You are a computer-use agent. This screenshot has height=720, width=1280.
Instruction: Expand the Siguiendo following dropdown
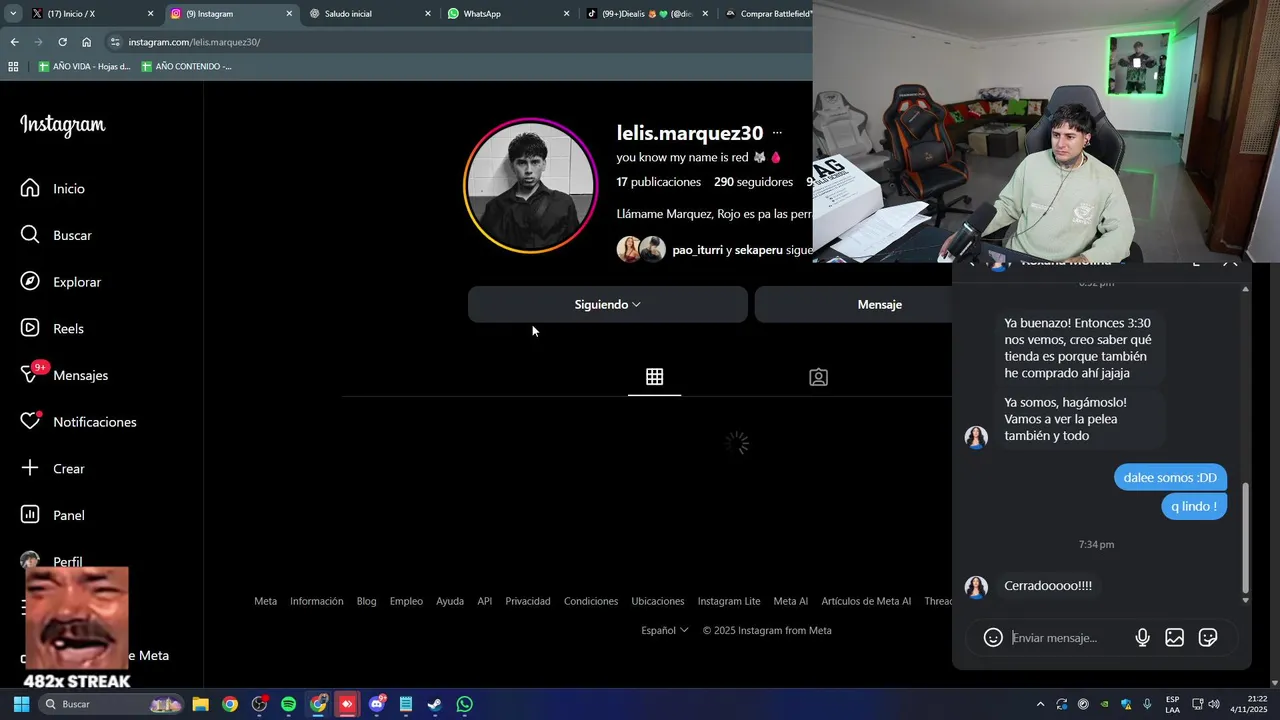(608, 304)
